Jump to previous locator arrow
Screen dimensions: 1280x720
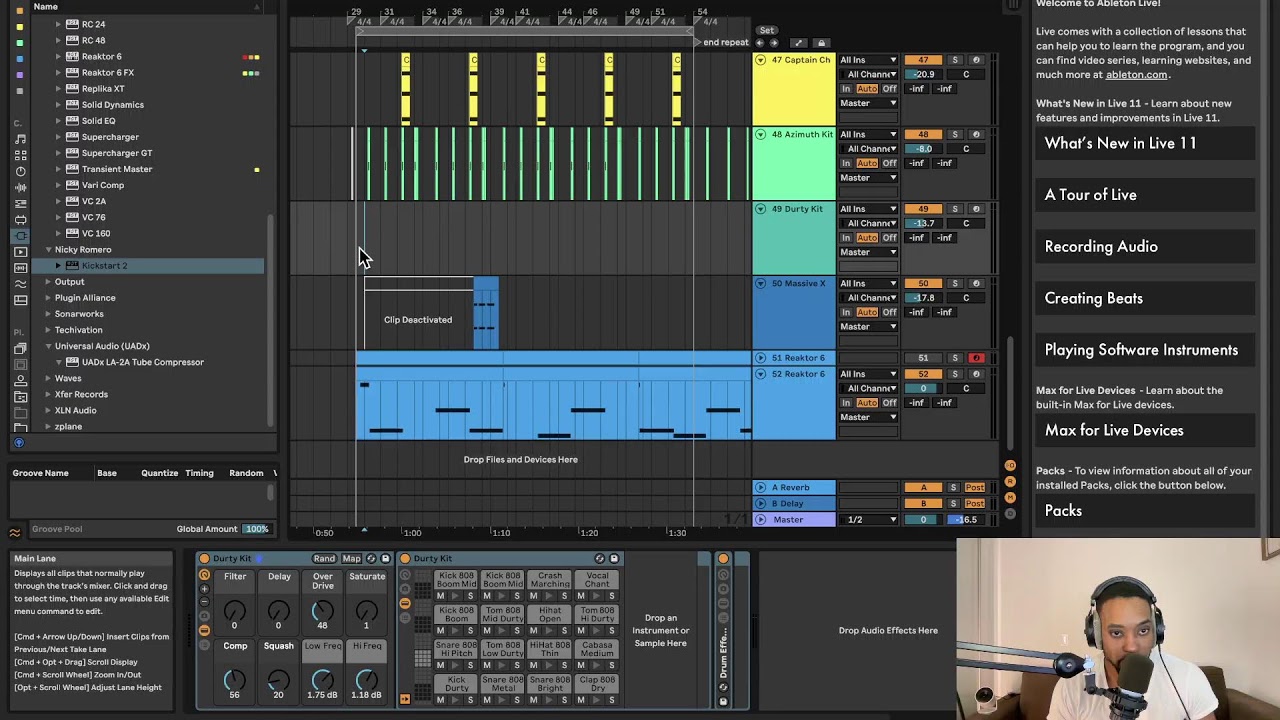coord(760,43)
